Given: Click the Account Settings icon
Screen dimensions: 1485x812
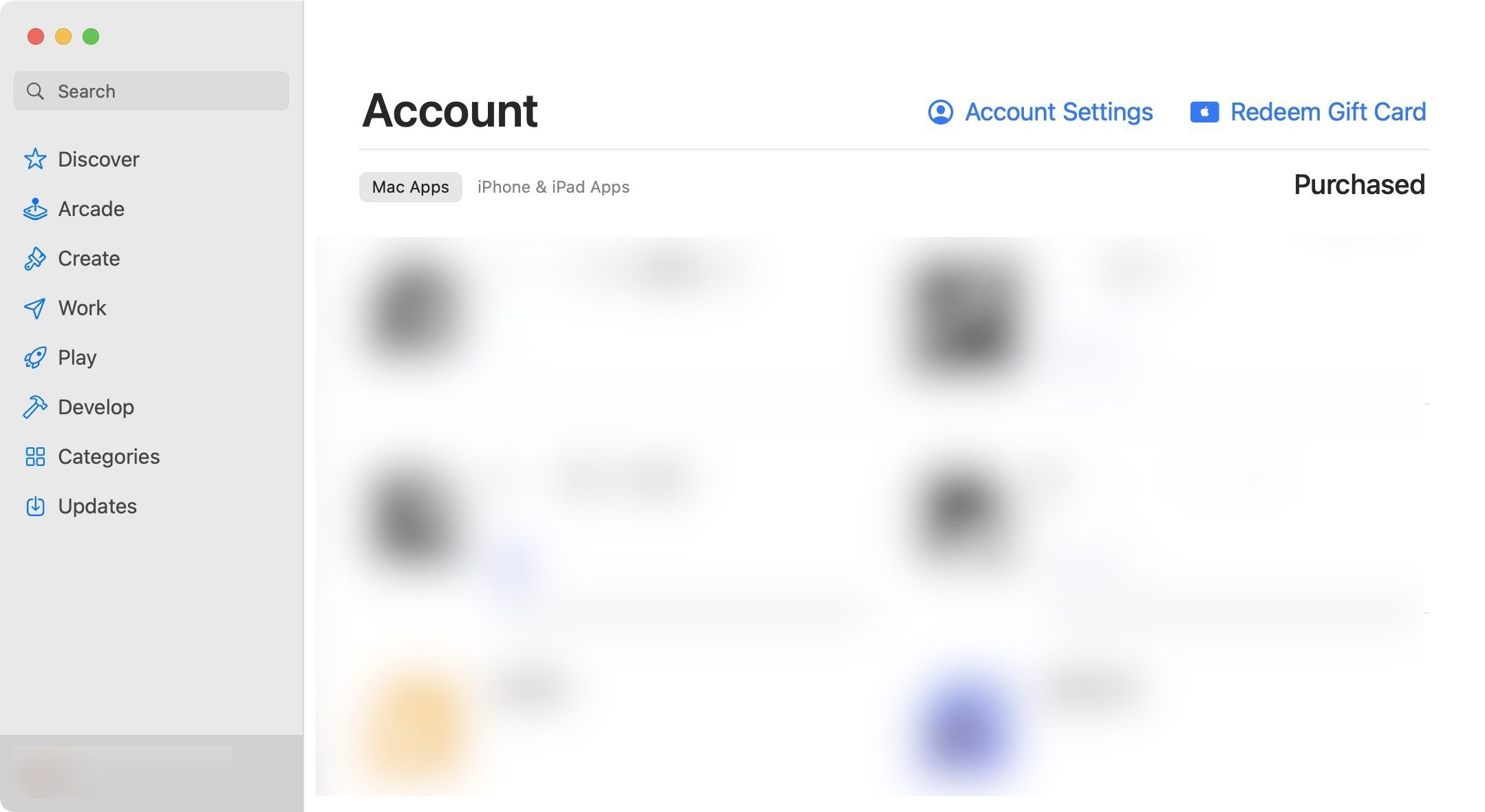Looking at the screenshot, I should pyautogui.click(x=940, y=111).
